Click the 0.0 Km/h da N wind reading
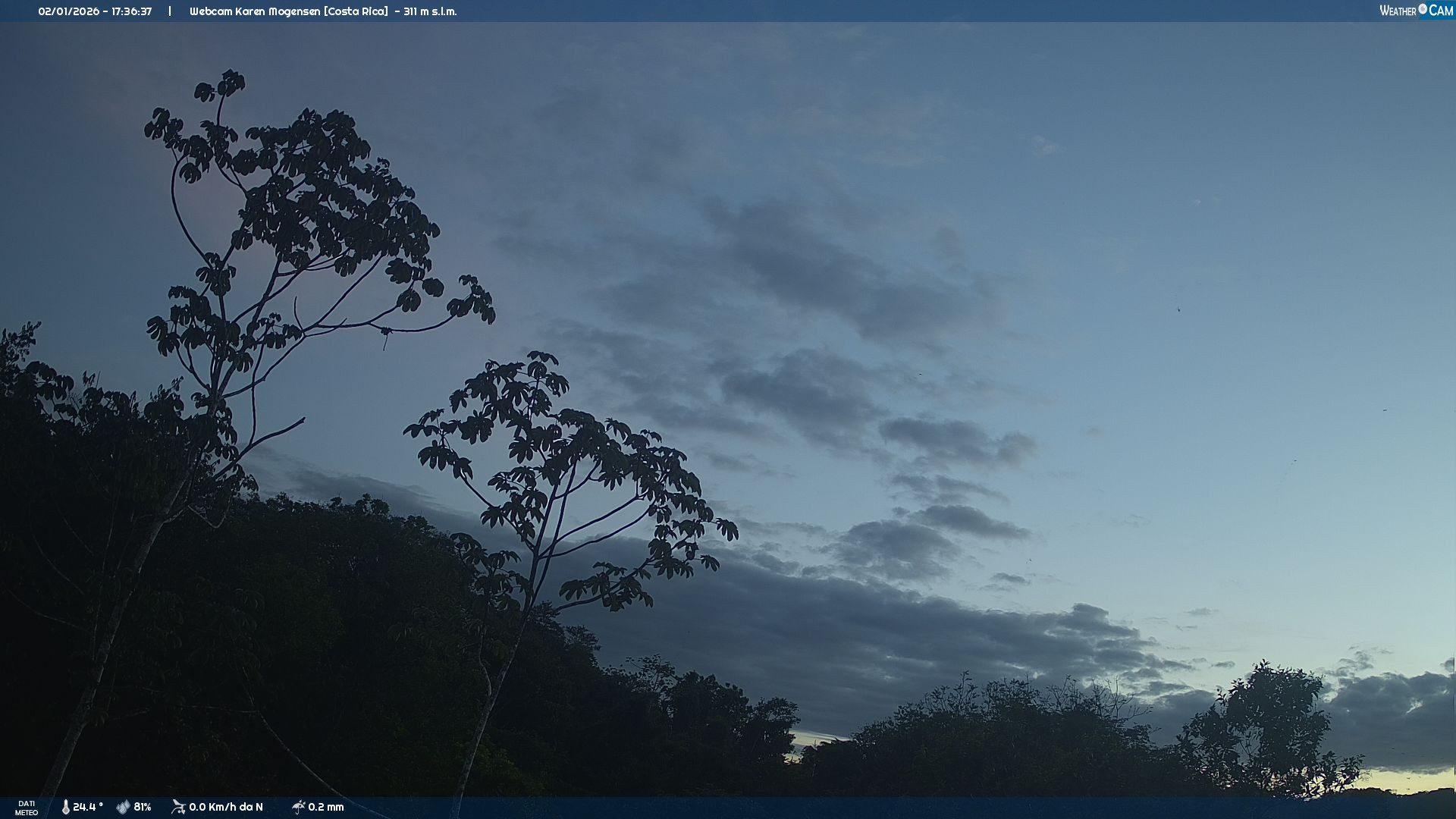This screenshot has width=1456, height=819. point(226,807)
